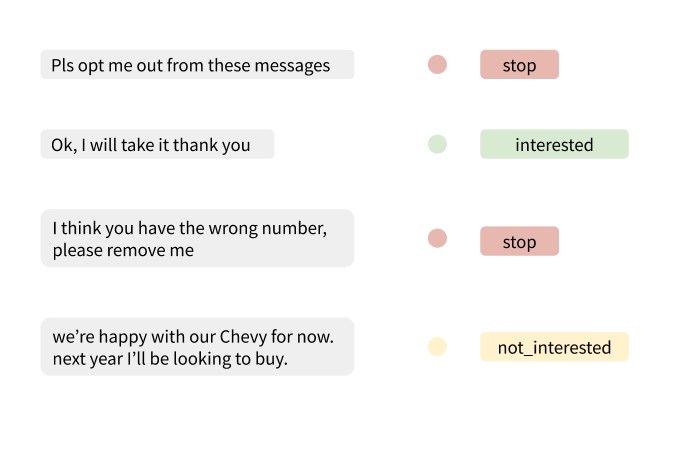Click the stop label for the wrong number message
677x459 pixels.
coord(519,241)
